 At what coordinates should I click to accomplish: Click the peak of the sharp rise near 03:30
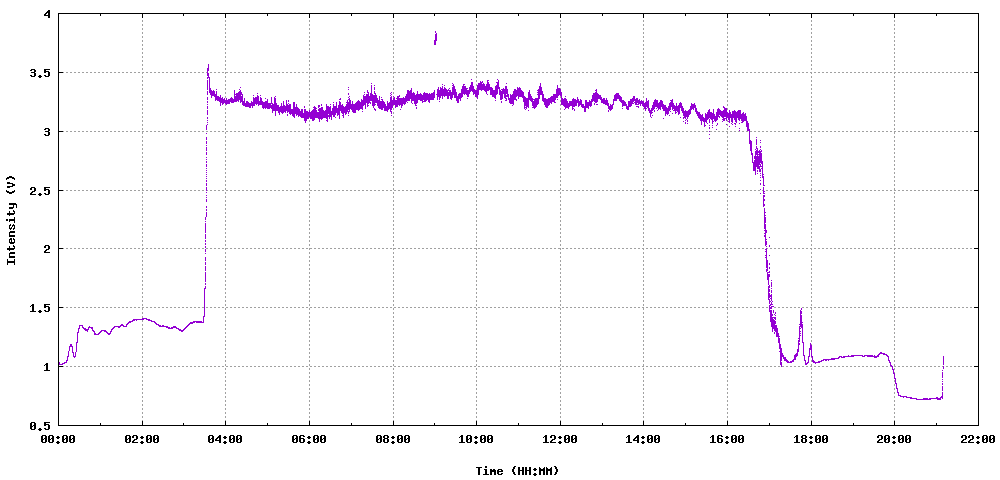coord(208,66)
